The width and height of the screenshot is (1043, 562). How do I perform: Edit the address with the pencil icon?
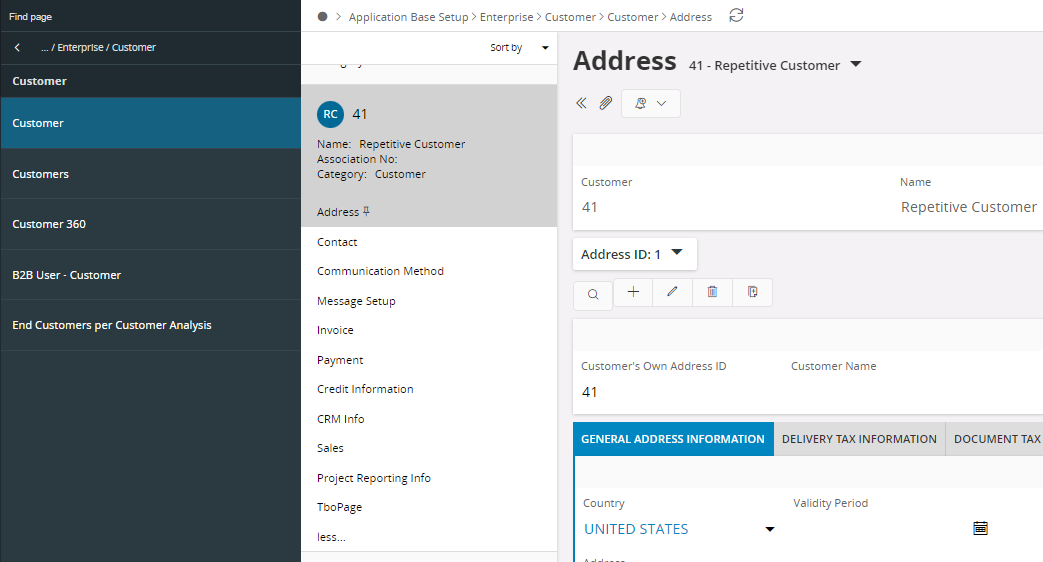(x=672, y=292)
